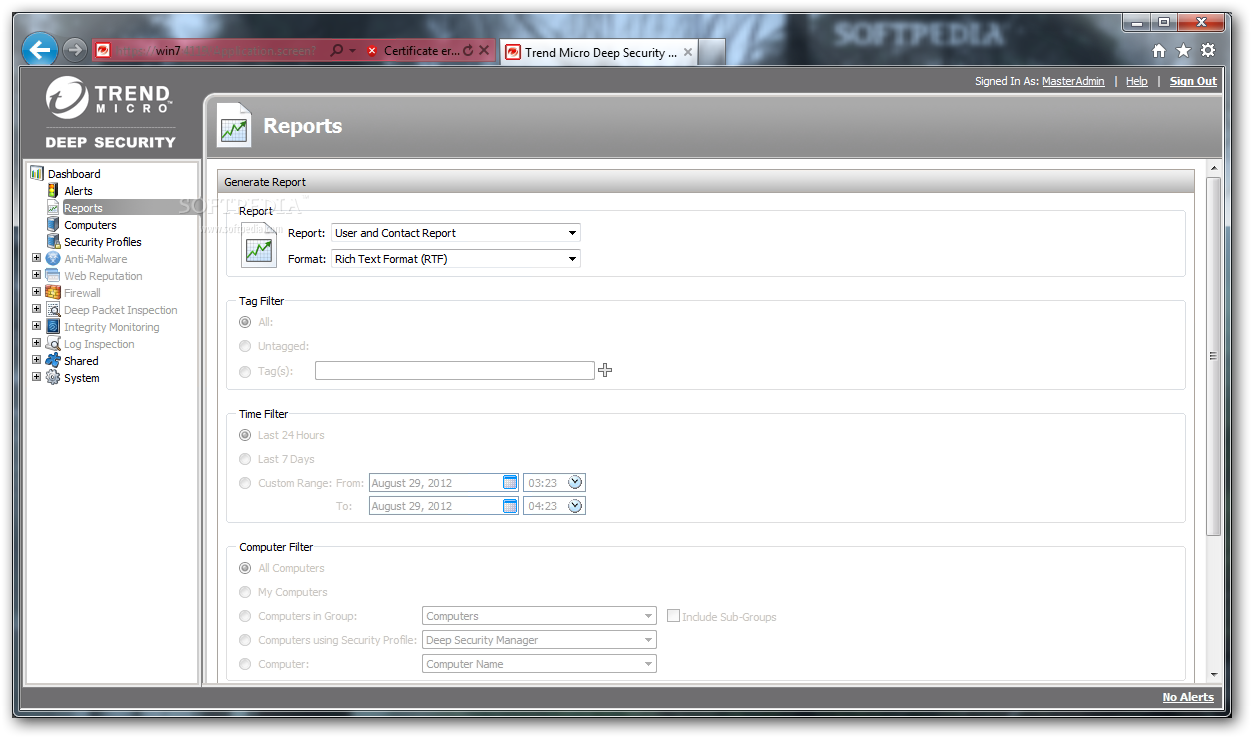Click the Tag(s) text input field
The image size is (1252, 738).
(455, 371)
